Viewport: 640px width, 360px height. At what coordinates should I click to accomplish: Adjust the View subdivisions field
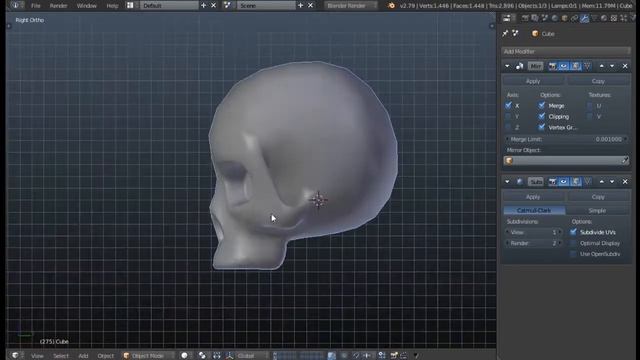[533, 232]
